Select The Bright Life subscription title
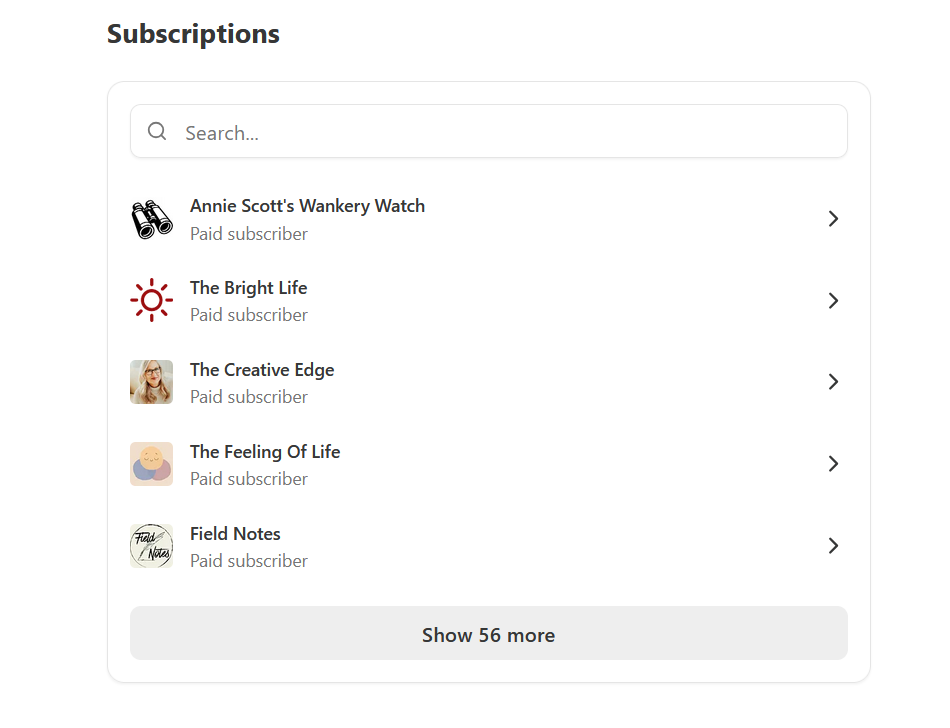 [248, 288]
